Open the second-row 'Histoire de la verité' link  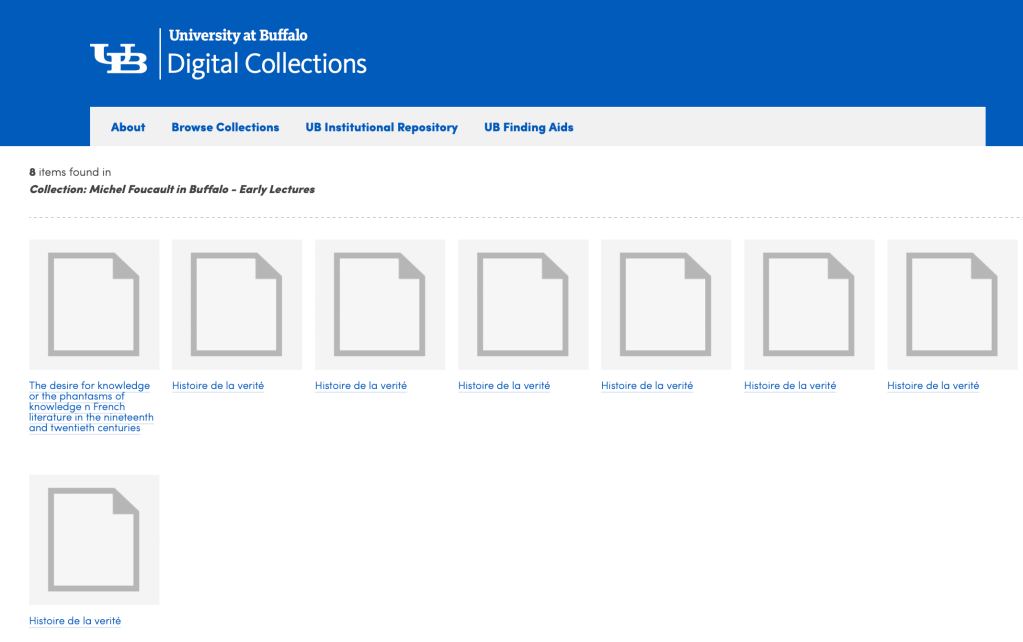[x=75, y=621]
